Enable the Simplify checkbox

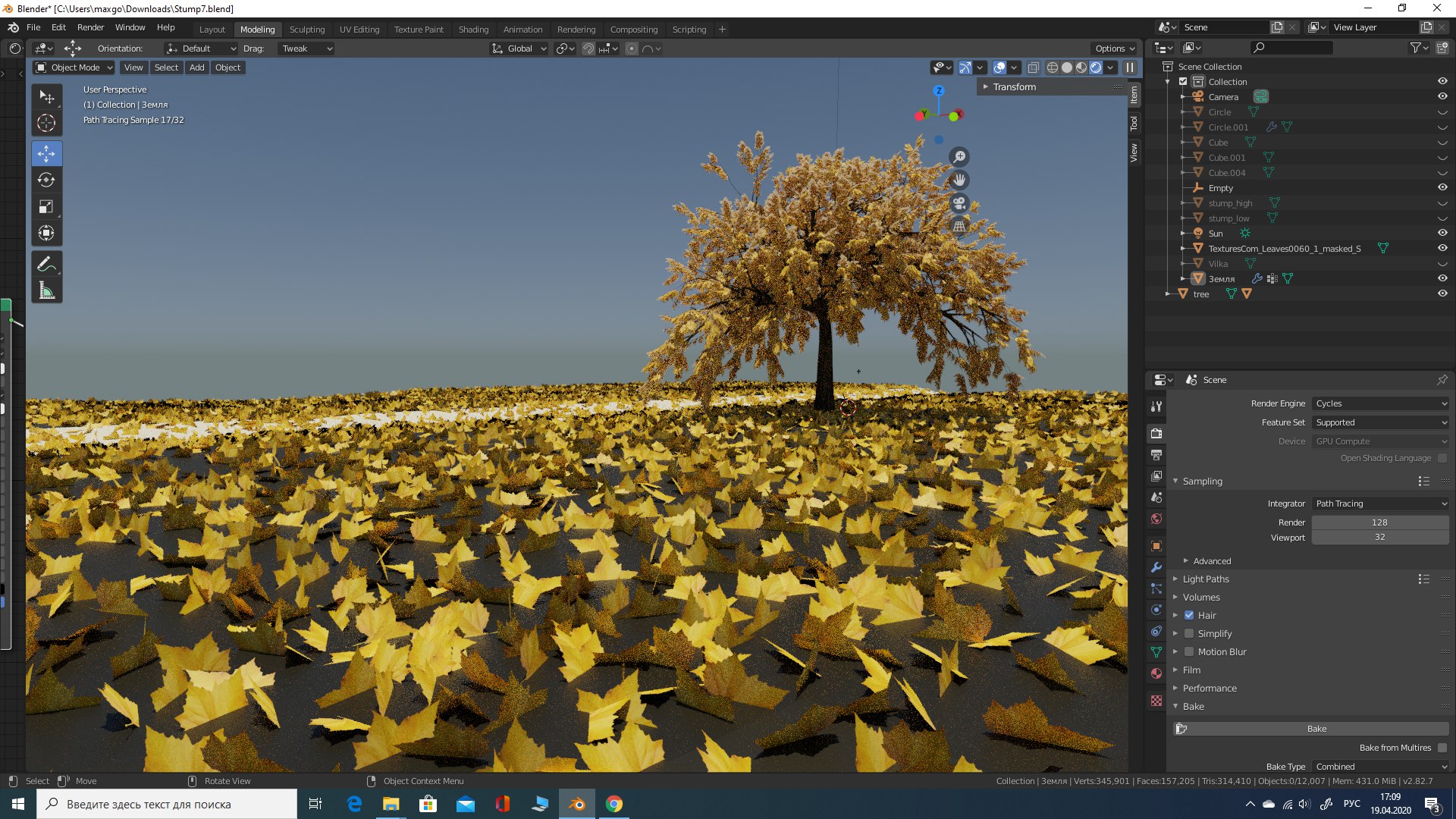point(1189,633)
